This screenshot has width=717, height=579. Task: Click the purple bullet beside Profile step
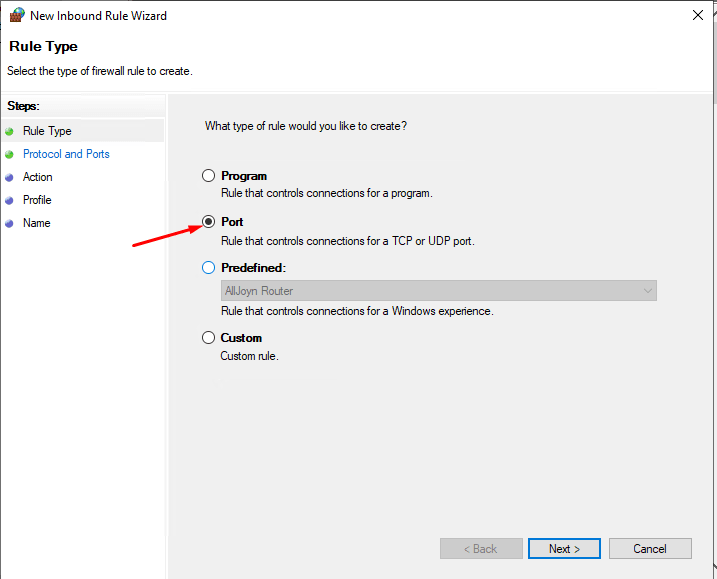[x=9, y=200]
